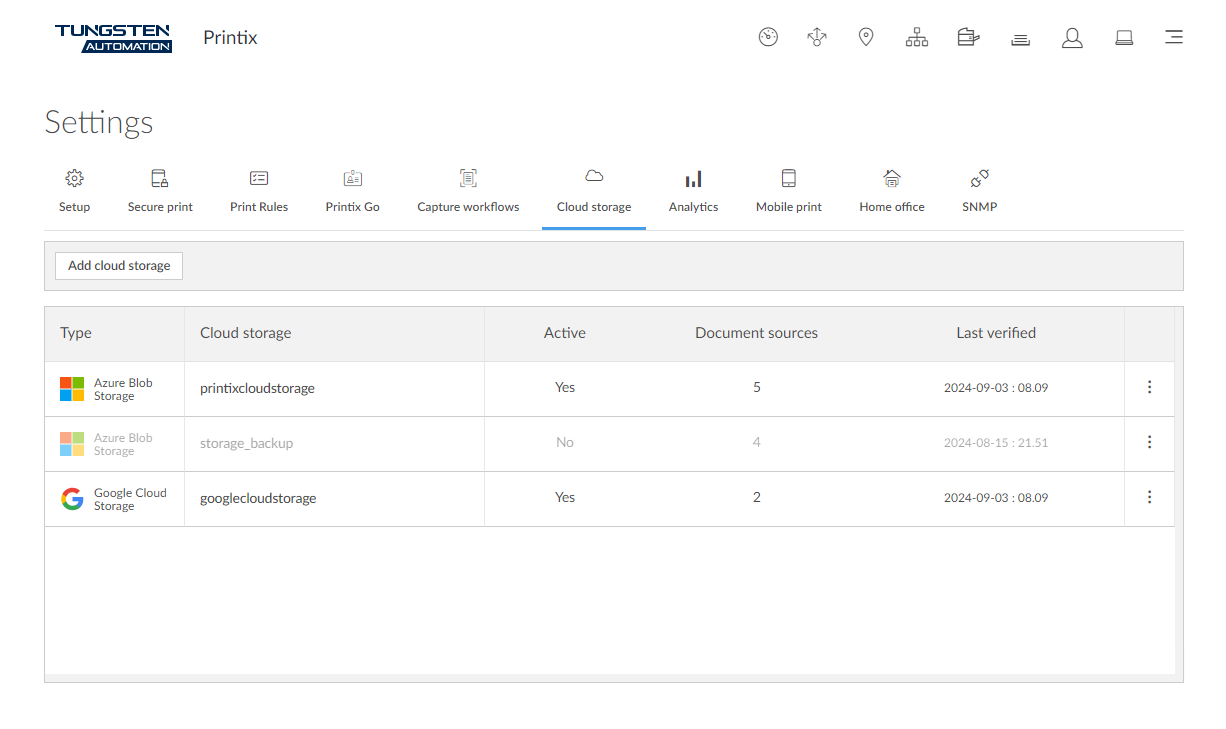Open the printixcloudstorage entry
The height and width of the screenshot is (729, 1226).
pos(257,388)
